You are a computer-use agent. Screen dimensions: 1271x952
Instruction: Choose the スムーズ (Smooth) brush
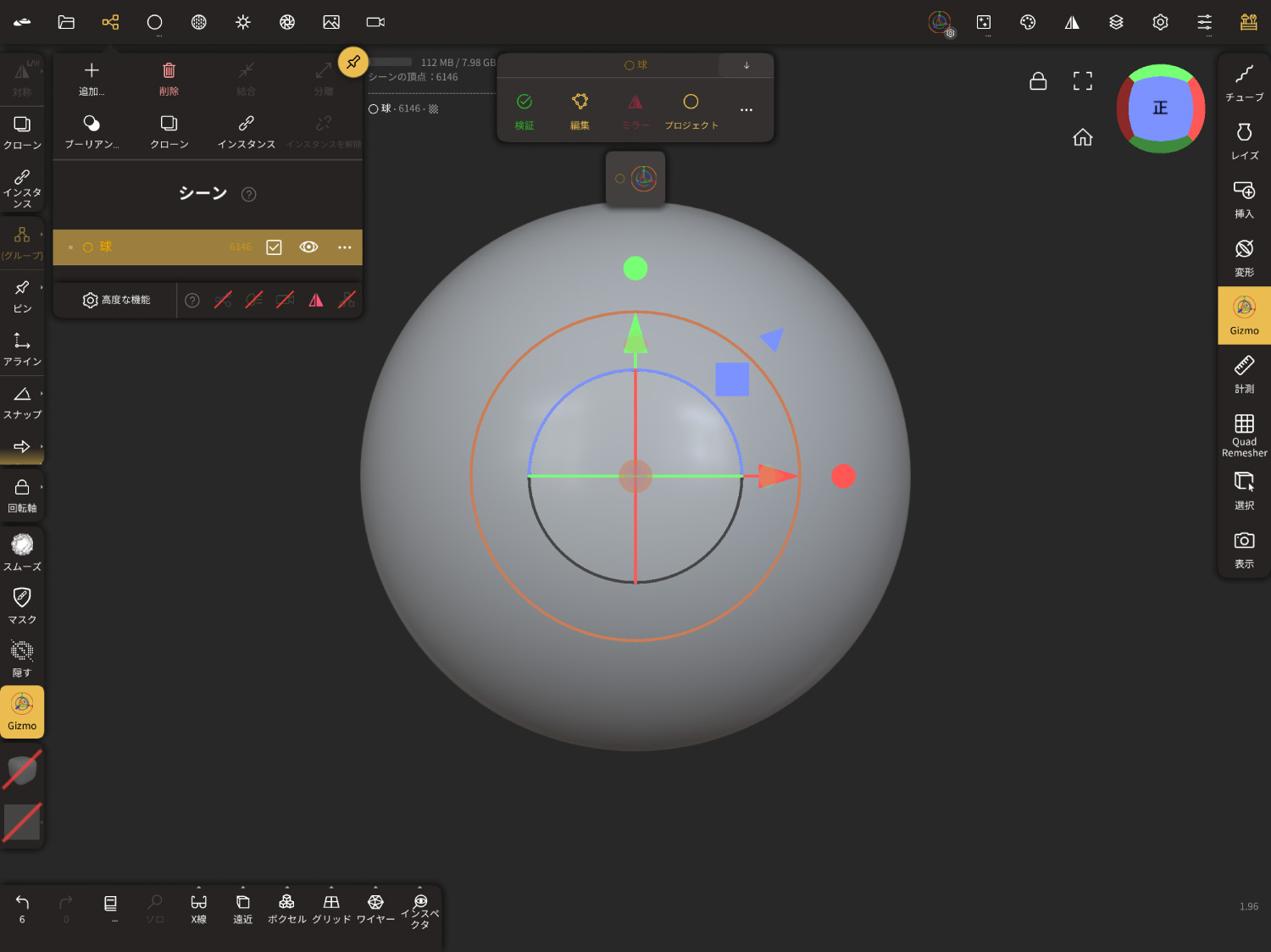tap(22, 552)
